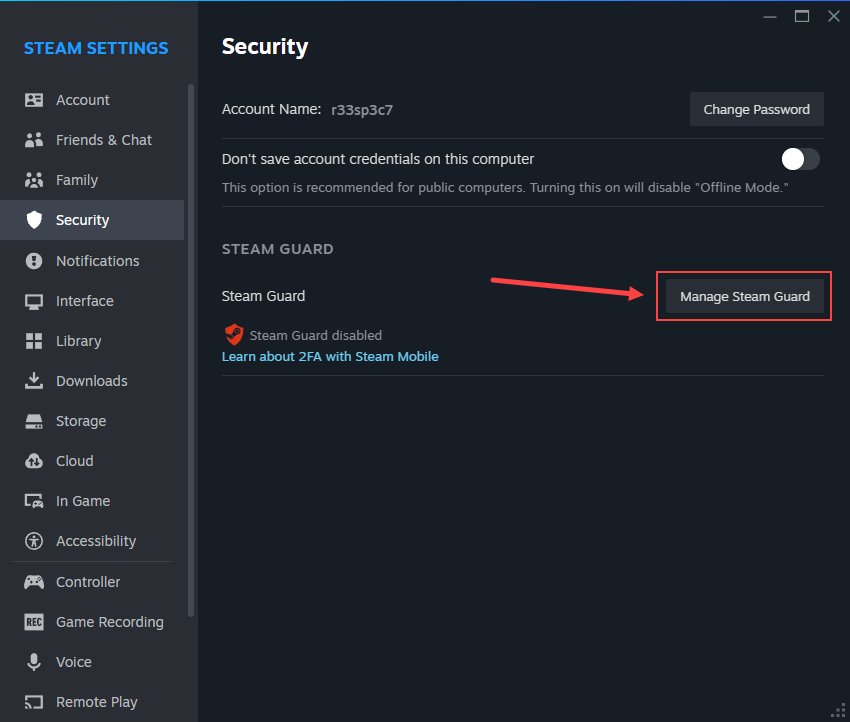850x722 pixels.
Task: Select the Voice microphone icon
Action: coord(34,662)
